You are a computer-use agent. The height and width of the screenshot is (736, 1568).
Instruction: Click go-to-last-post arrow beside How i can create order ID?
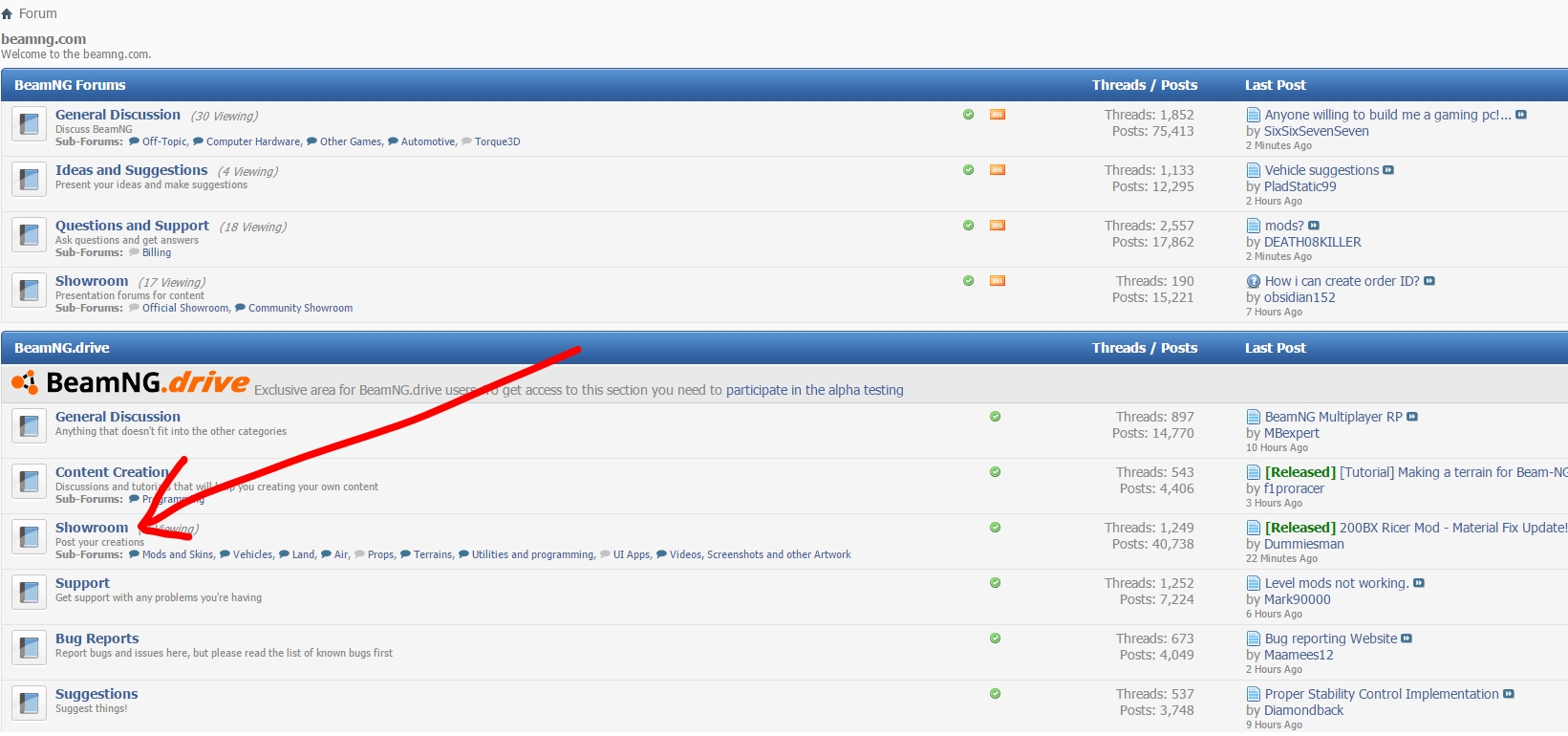(x=1429, y=281)
